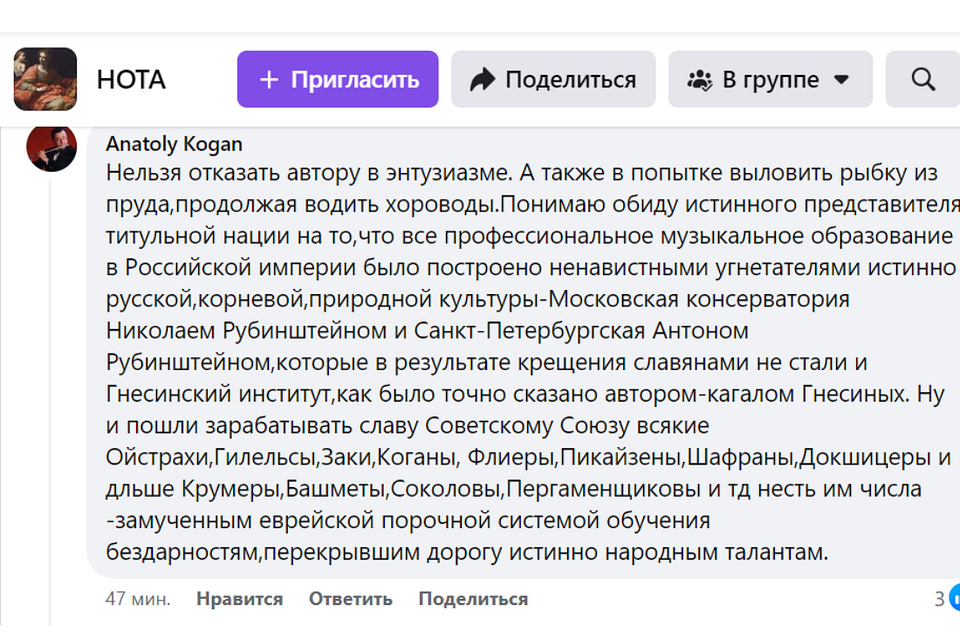
Task: Like the comment with Нравится
Action: [239, 599]
